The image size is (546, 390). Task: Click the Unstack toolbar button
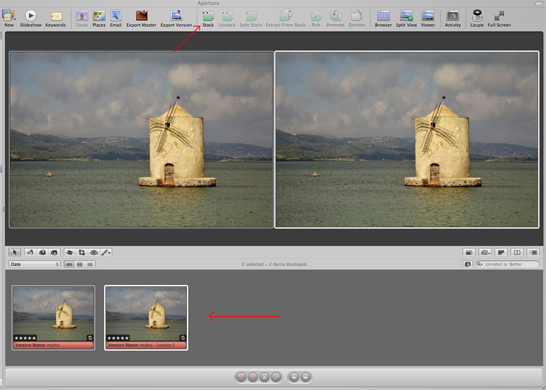coord(227,18)
